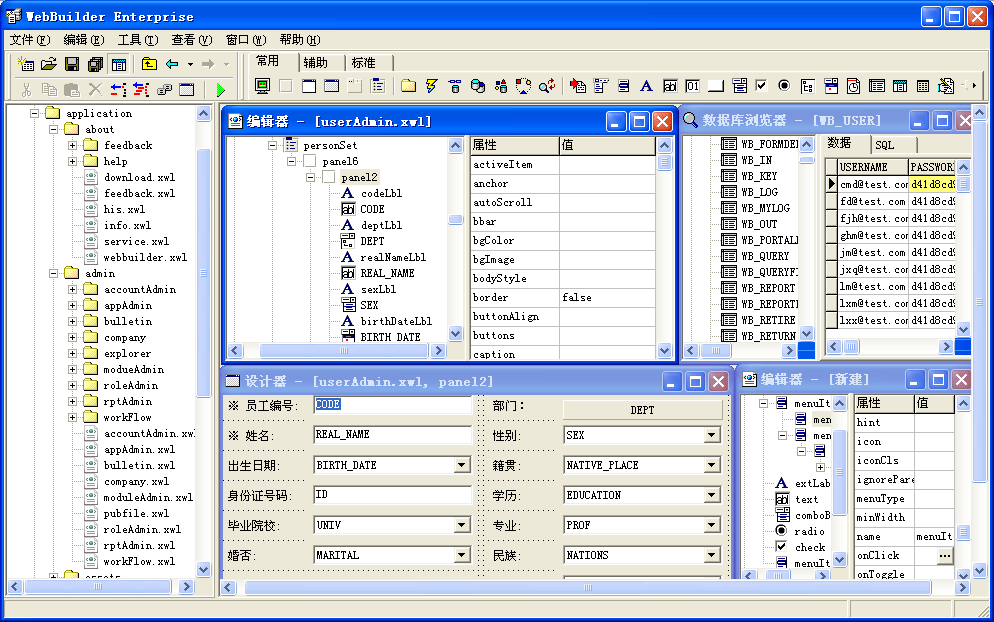
Task: Select the grid table component icon
Action: (923, 86)
